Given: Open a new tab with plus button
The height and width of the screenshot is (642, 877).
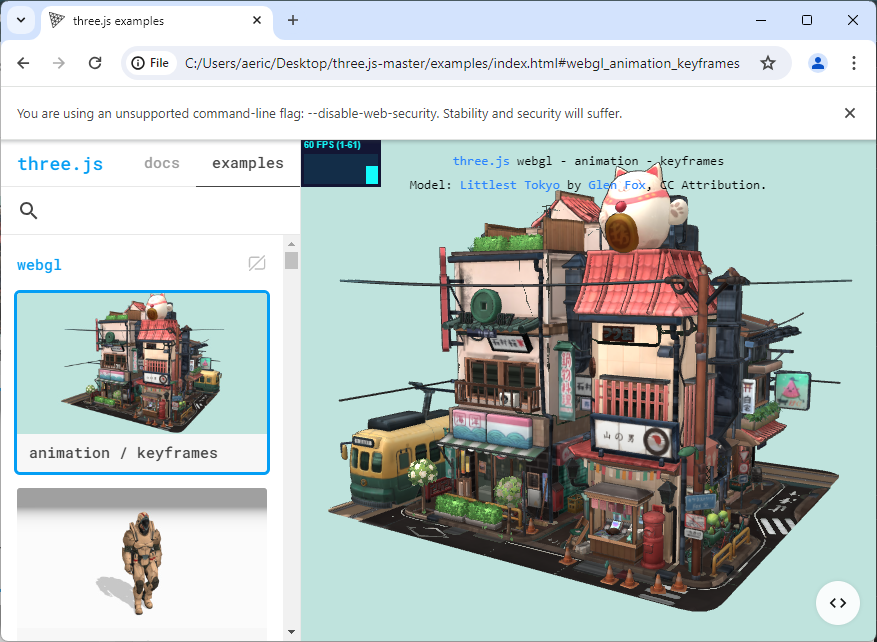Looking at the screenshot, I should [x=293, y=21].
